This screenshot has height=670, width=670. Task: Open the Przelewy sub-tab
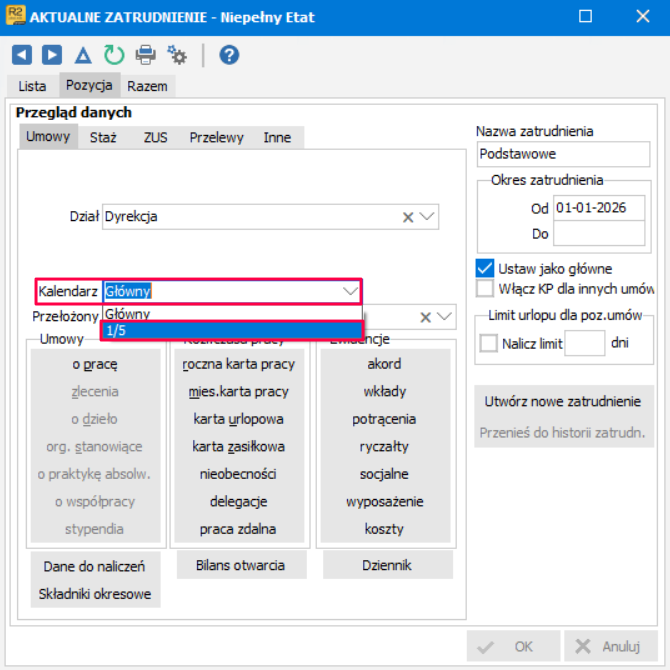216,138
